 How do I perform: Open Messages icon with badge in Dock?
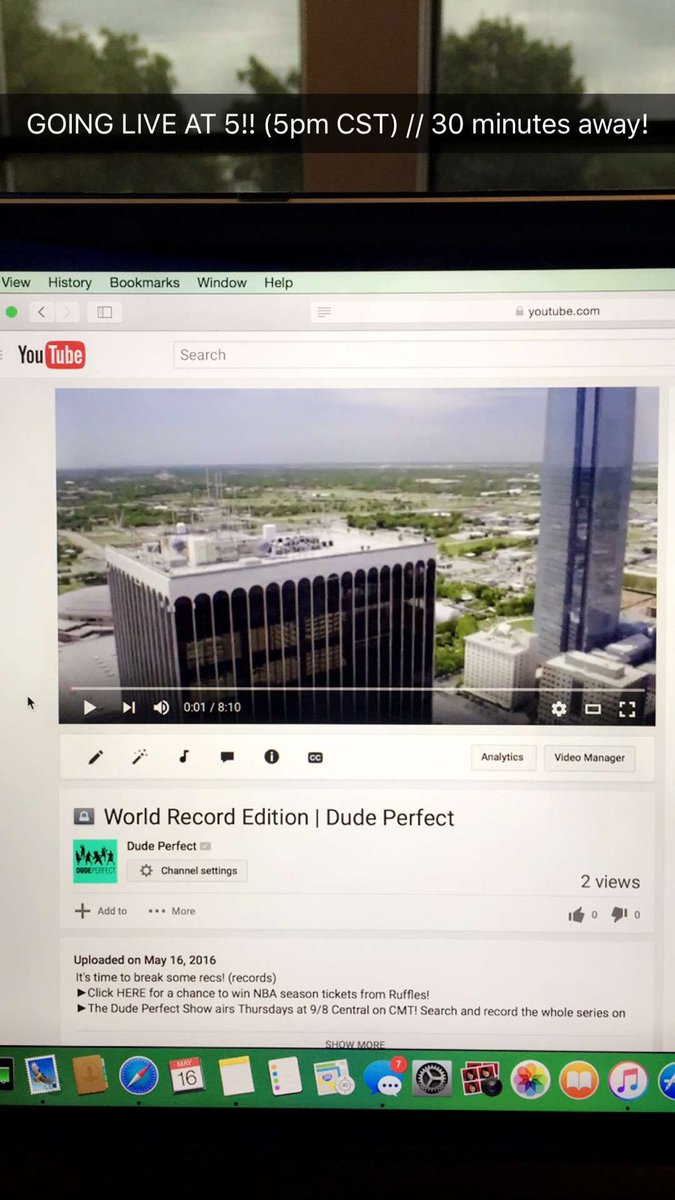click(383, 1078)
